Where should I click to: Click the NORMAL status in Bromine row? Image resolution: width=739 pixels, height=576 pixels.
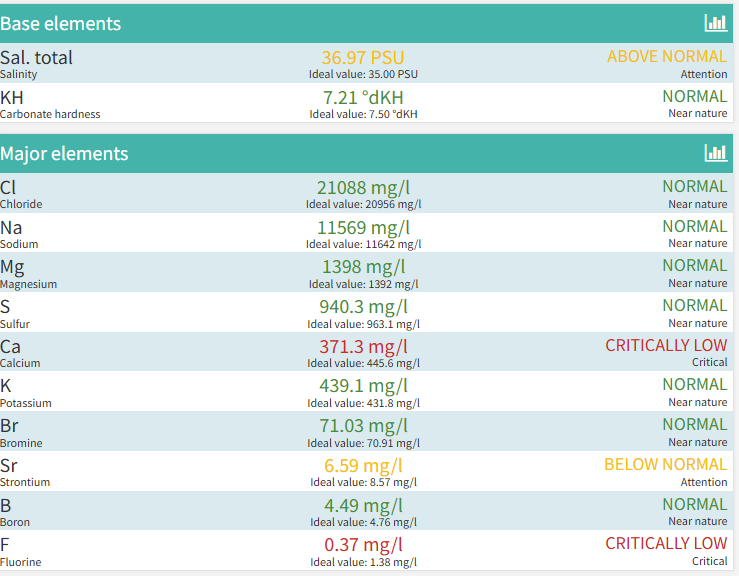pyautogui.click(x=695, y=424)
